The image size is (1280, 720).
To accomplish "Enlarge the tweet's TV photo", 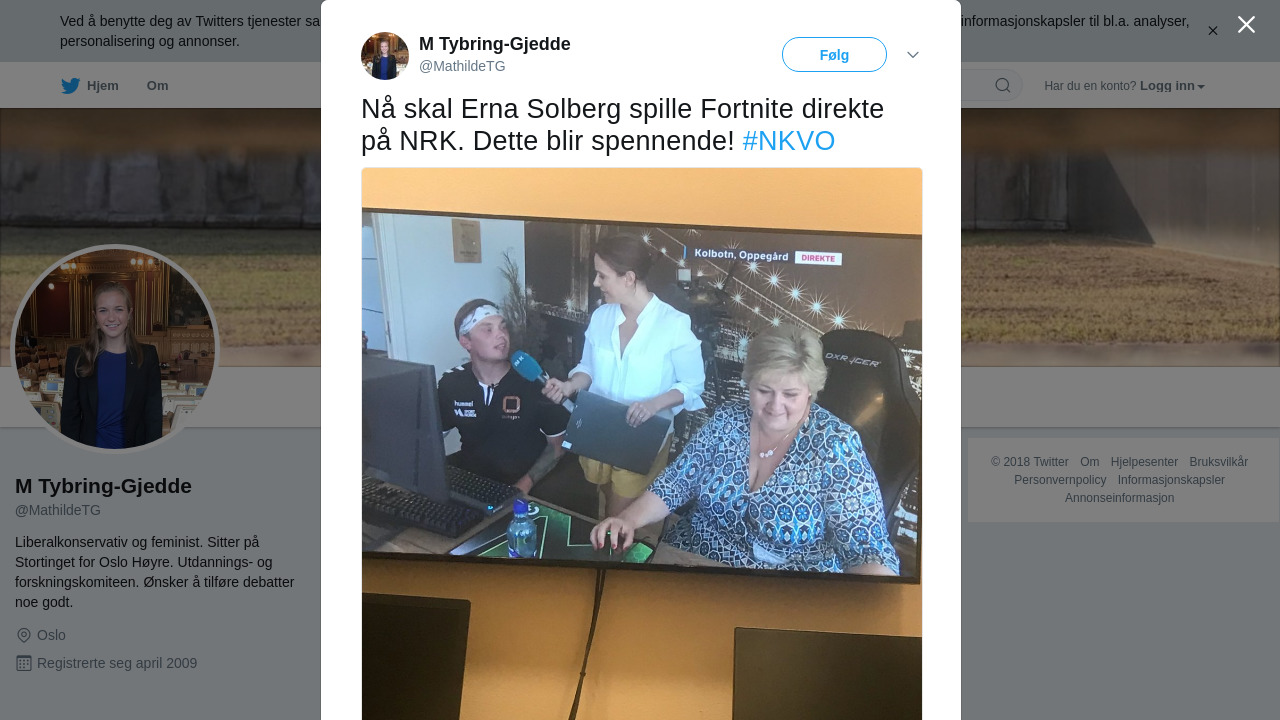I will 642,444.
